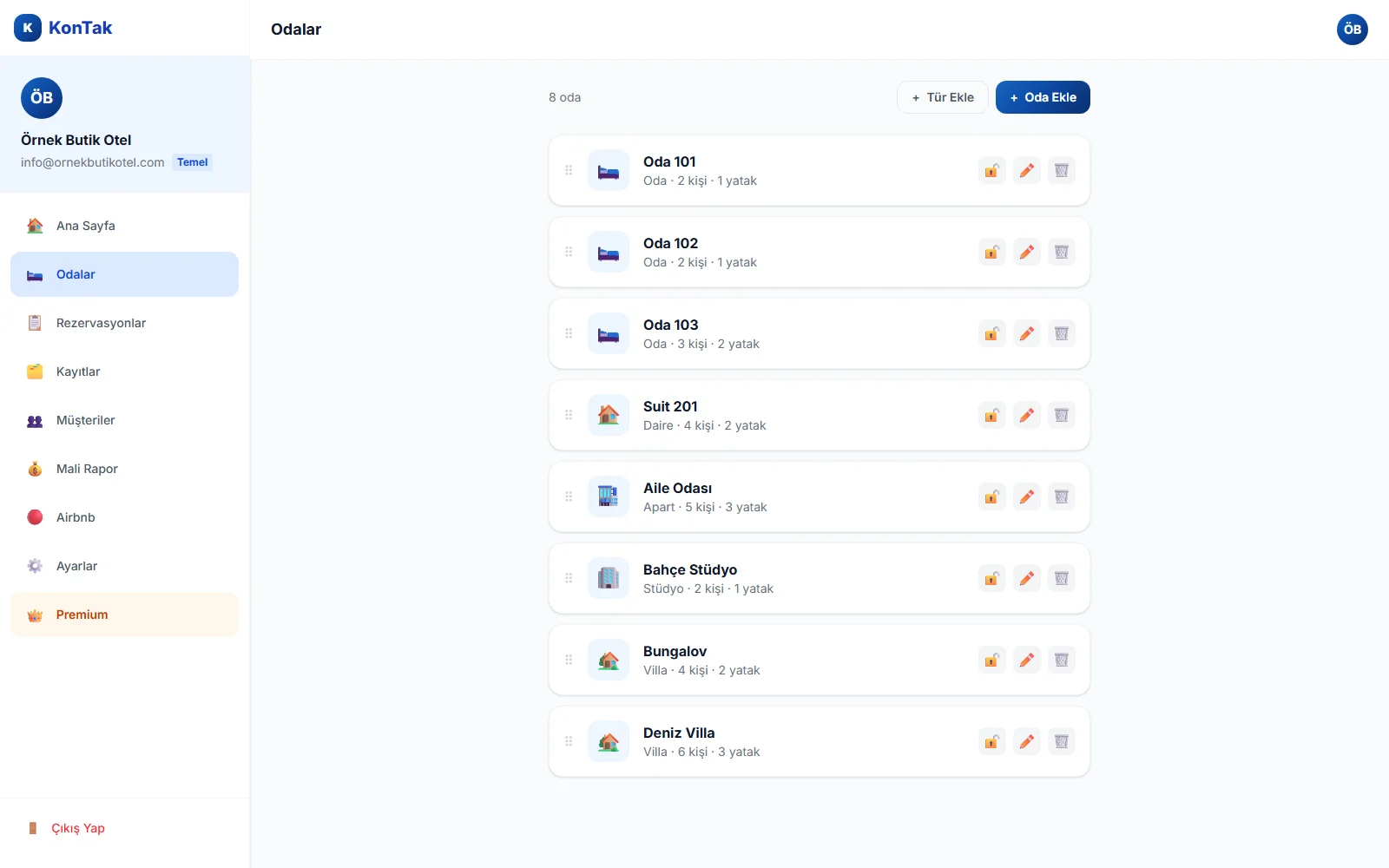This screenshot has height=868, width=1389.
Task: Open the Premium upgrade link
Action: pyautogui.click(x=124, y=615)
